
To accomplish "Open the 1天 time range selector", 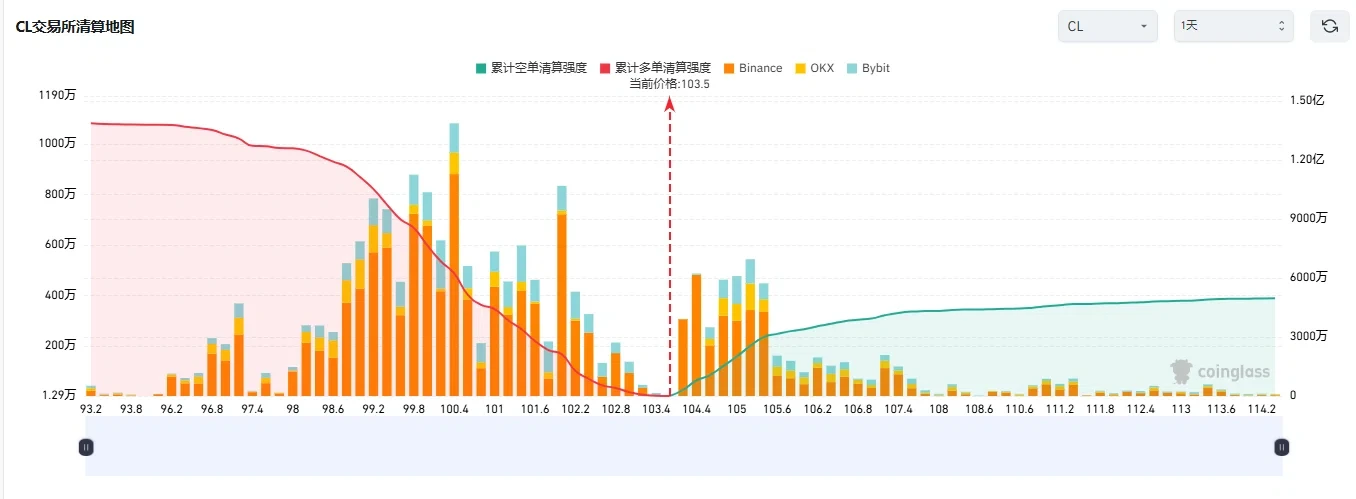I will 1233,26.
